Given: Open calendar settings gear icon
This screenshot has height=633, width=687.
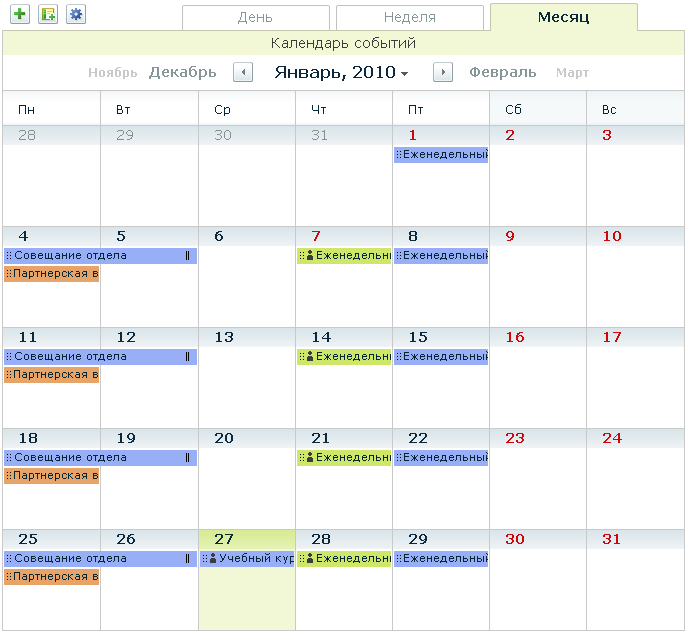Looking at the screenshot, I should click(76, 14).
